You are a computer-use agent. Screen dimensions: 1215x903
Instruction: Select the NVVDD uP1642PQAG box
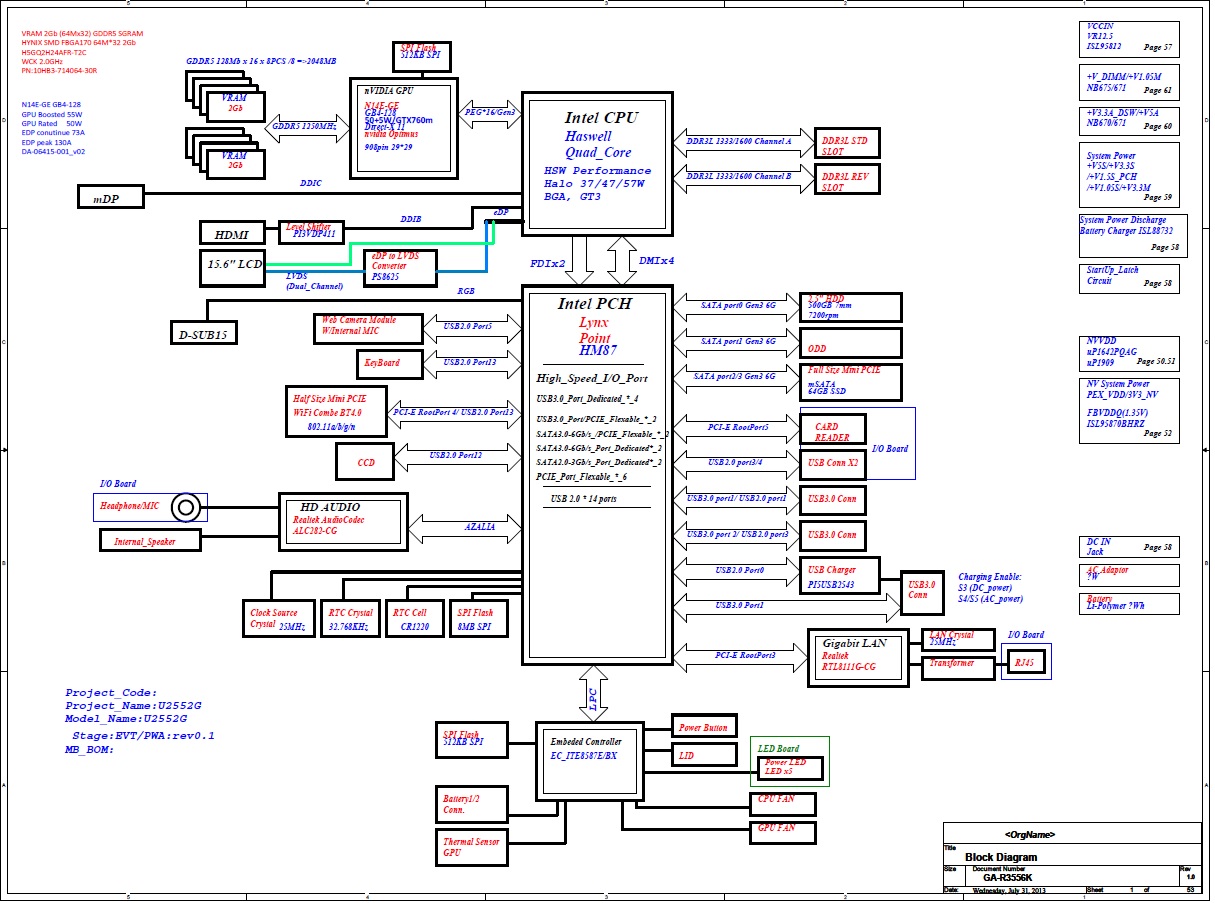click(1129, 353)
